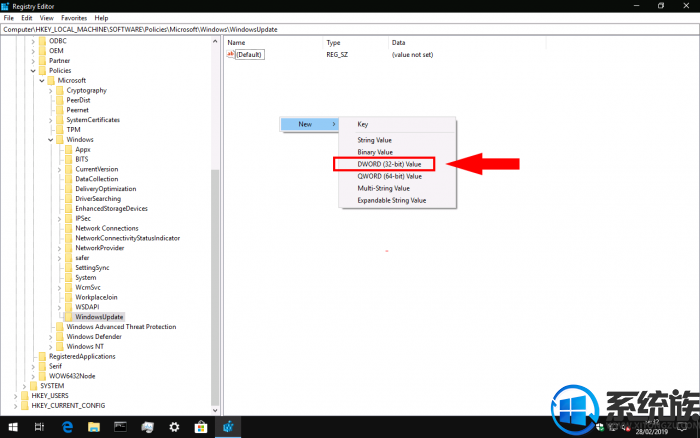Expand the OEM key arrow
The height and width of the screenshot is (438, 700).
(x=33, y=51)
